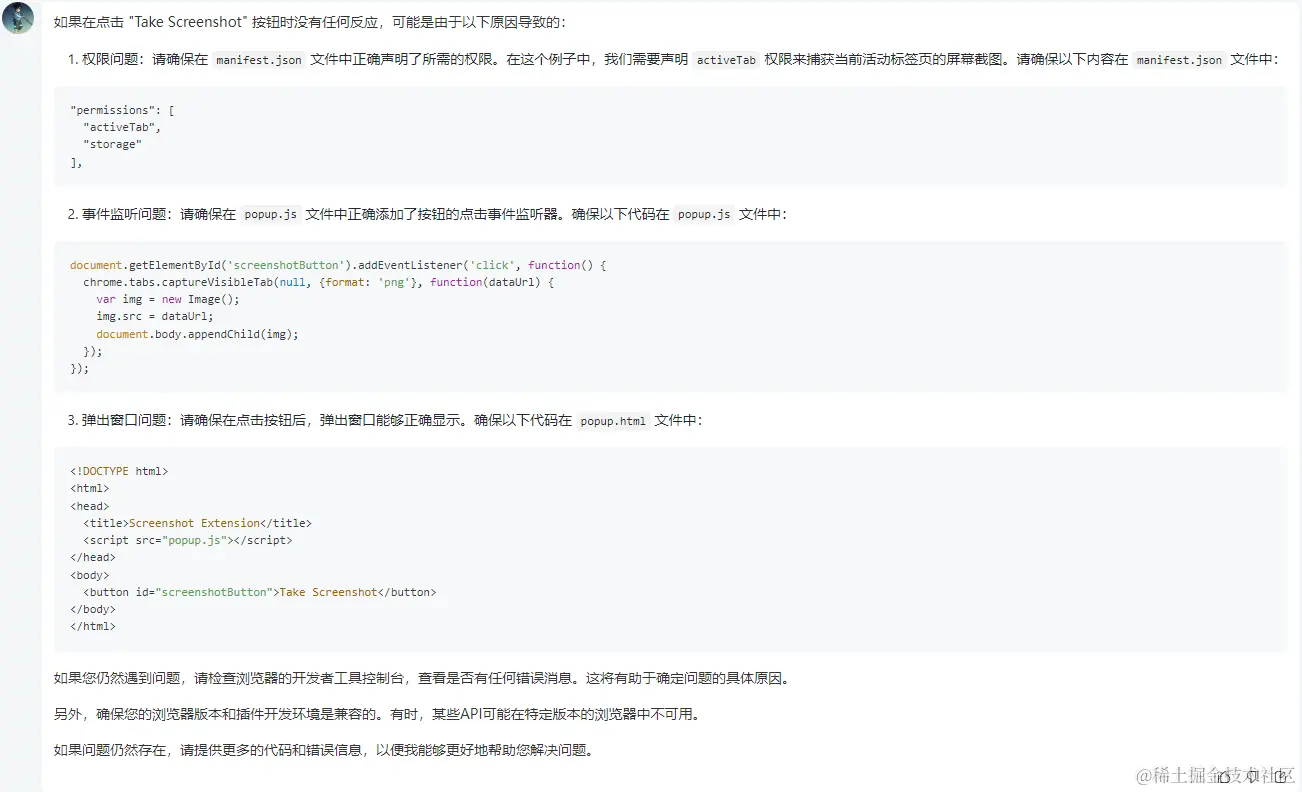The width and height of the screenshot is (1302, 792).
Task: Click the <head> opening tag line
Action: click(x=89, y=506)
